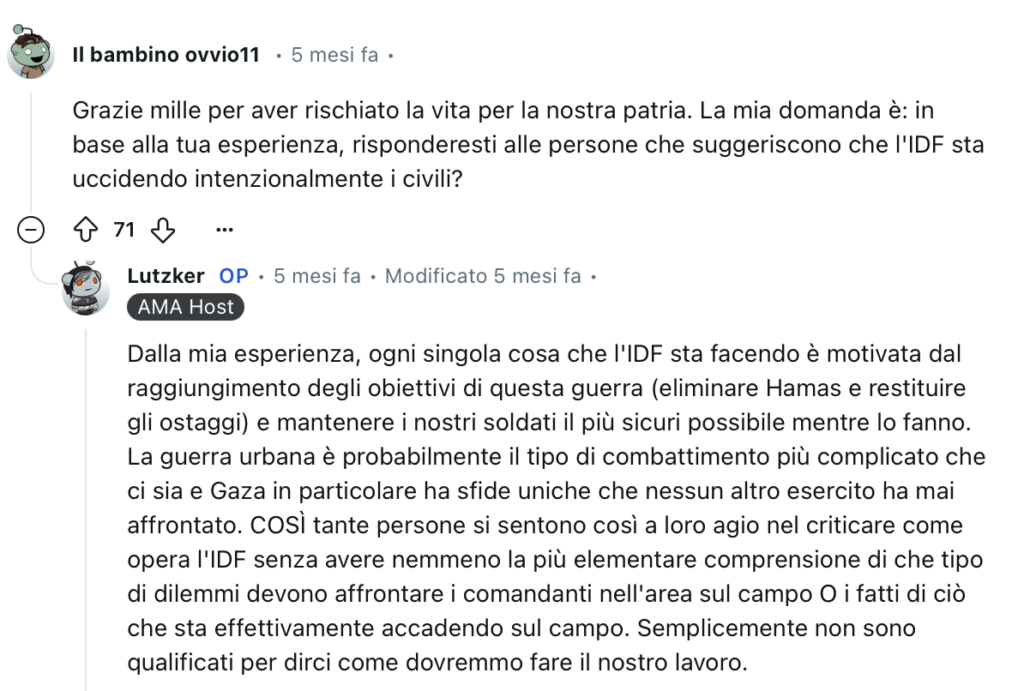Click the AMA Host badge

click(x=186, y=308)
